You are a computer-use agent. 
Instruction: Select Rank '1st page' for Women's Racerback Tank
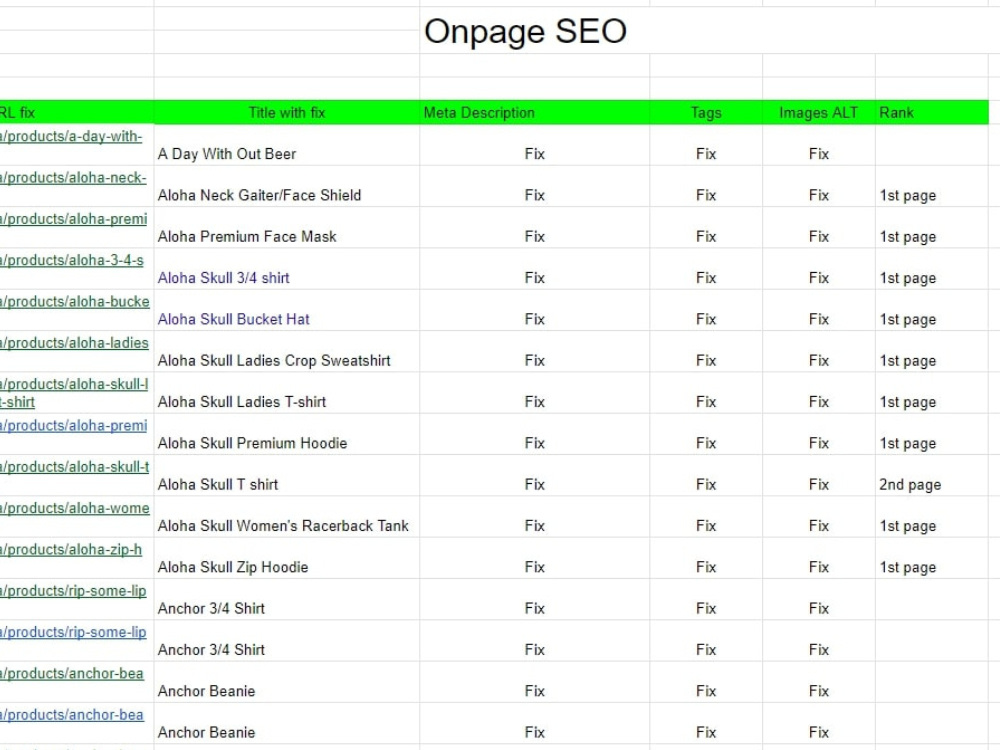click(932, 518)
